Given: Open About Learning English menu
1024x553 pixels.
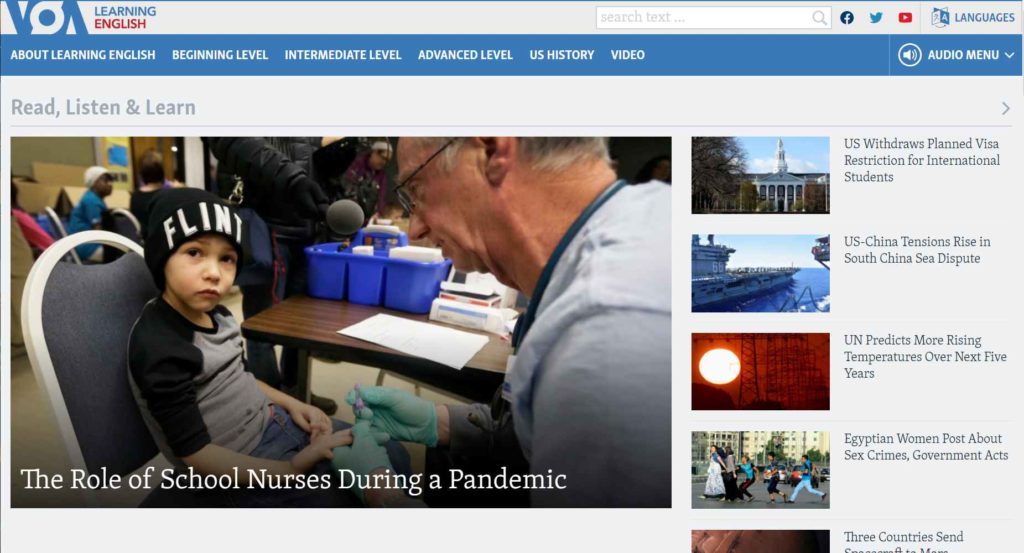Looking at the screenshot, I should click(x=83, y=55).
